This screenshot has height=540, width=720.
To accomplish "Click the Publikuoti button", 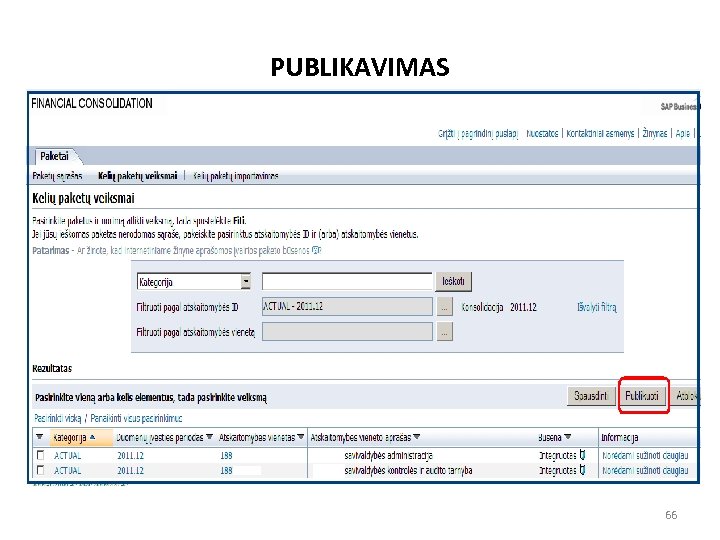I will tap(642, 395).
